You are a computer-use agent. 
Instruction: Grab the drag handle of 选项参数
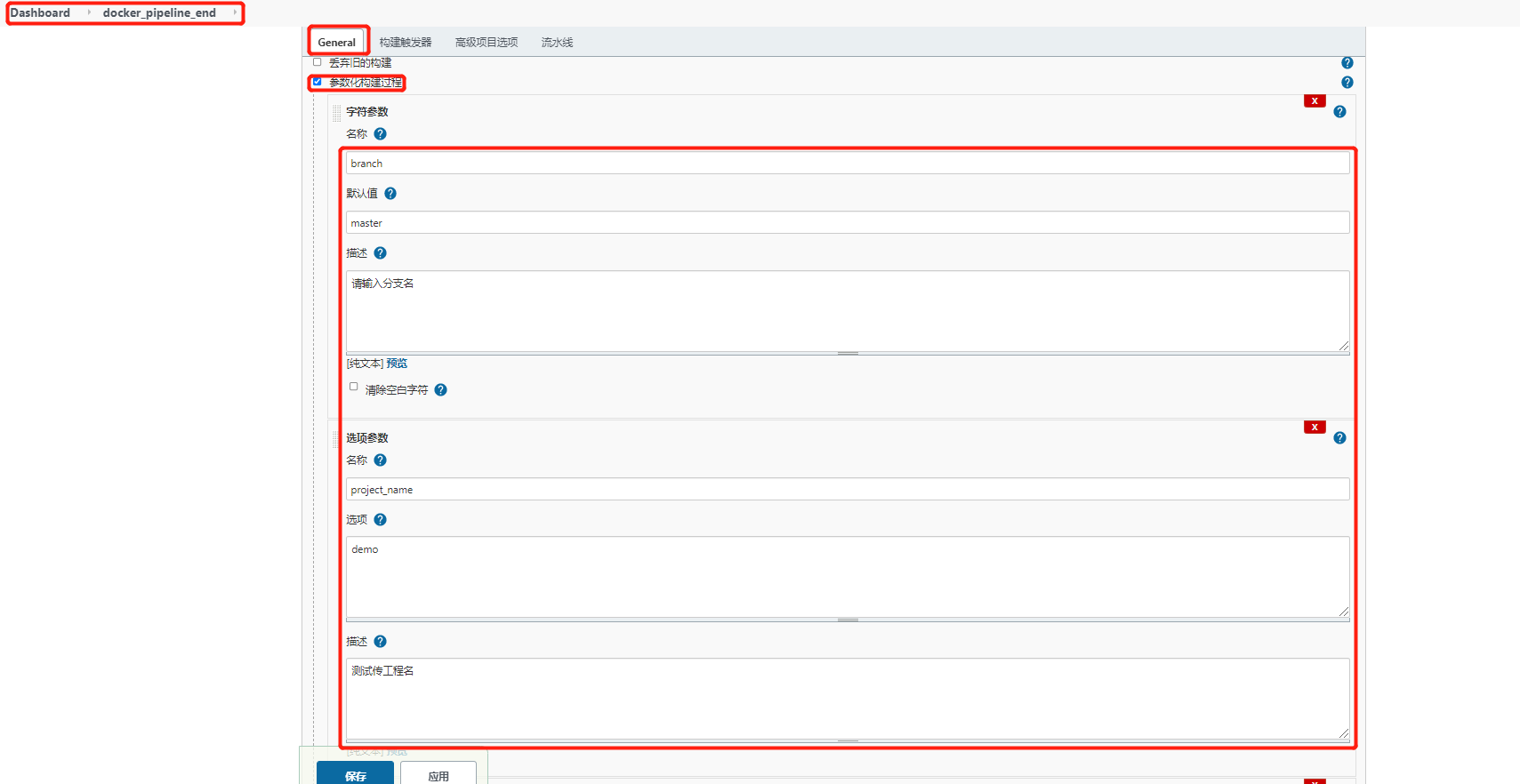[x=337, y=439]
